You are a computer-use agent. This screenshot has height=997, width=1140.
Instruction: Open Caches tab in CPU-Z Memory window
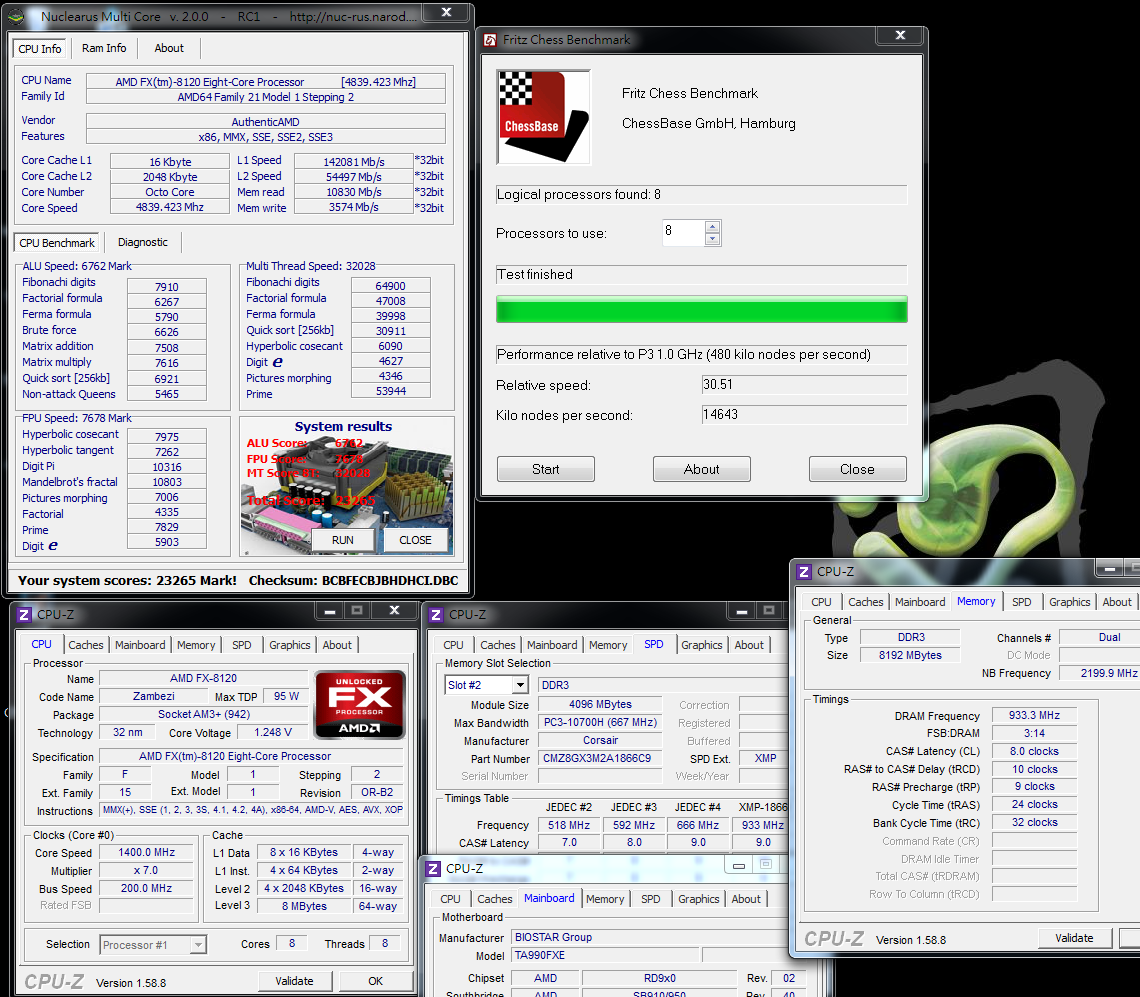point(865,602)
